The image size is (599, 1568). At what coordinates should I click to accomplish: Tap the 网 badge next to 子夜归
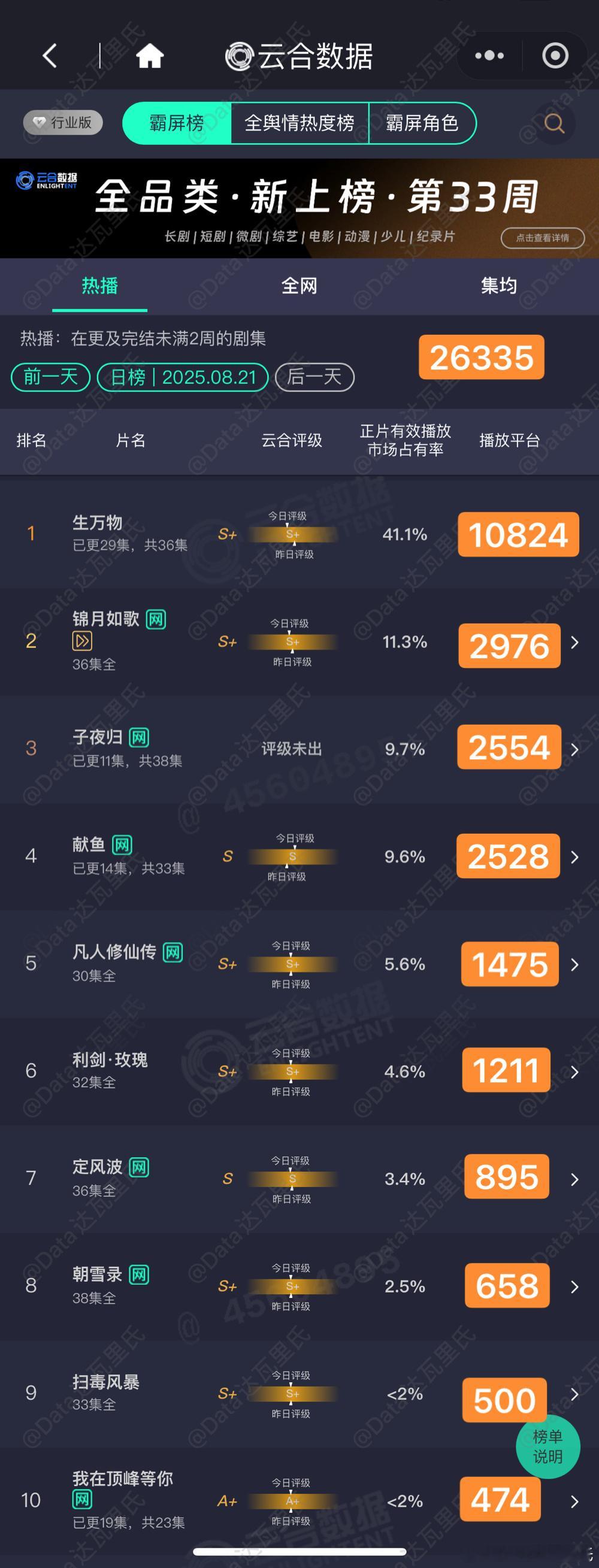tap(139, 738)
